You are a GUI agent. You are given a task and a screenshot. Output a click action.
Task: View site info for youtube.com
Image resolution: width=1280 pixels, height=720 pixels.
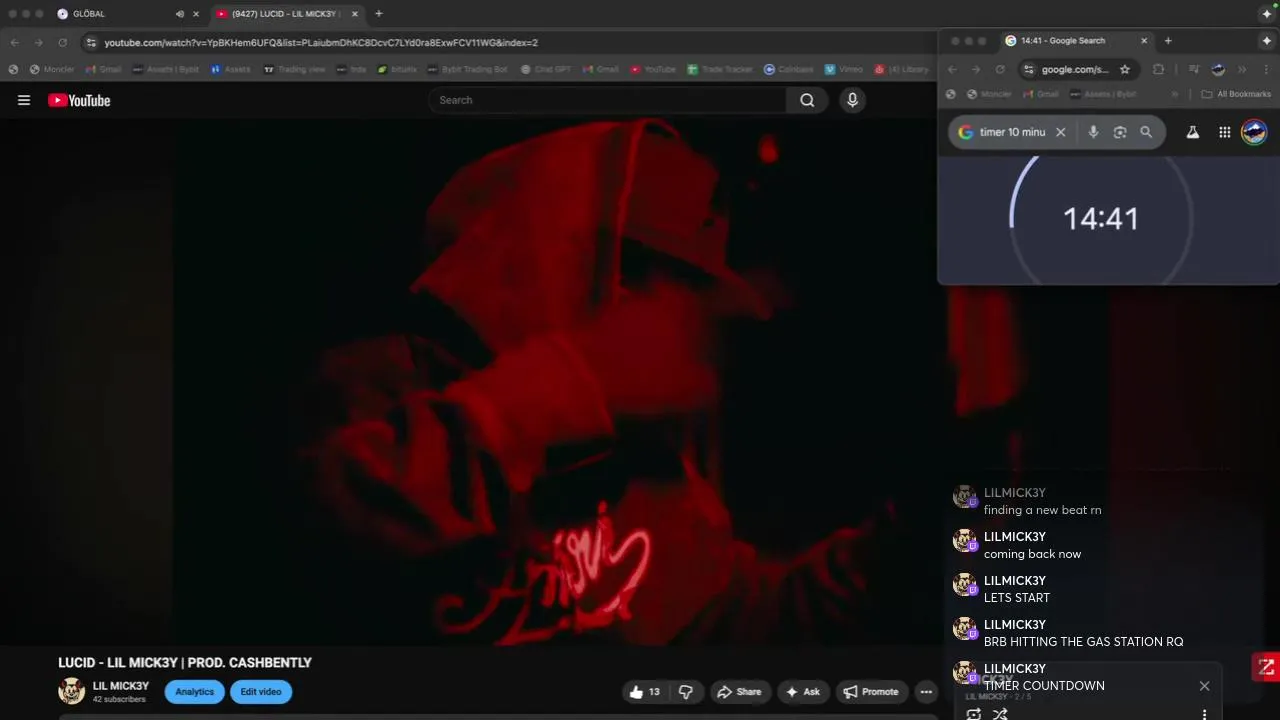[91, 43]
